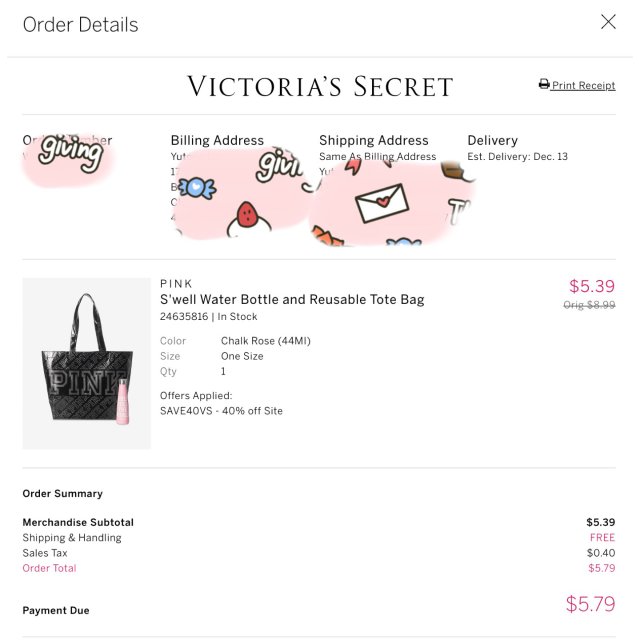Open the S'well Water Bottle product title

pos(292,299)
